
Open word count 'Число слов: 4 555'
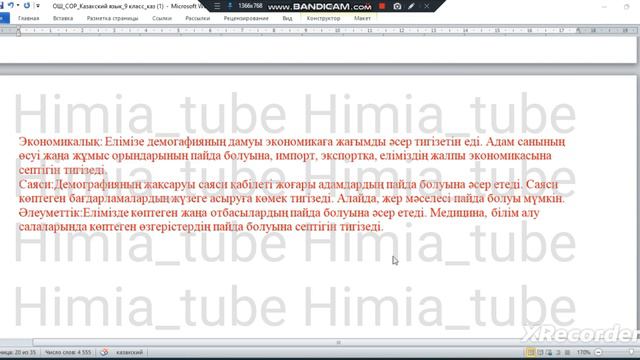68,352
